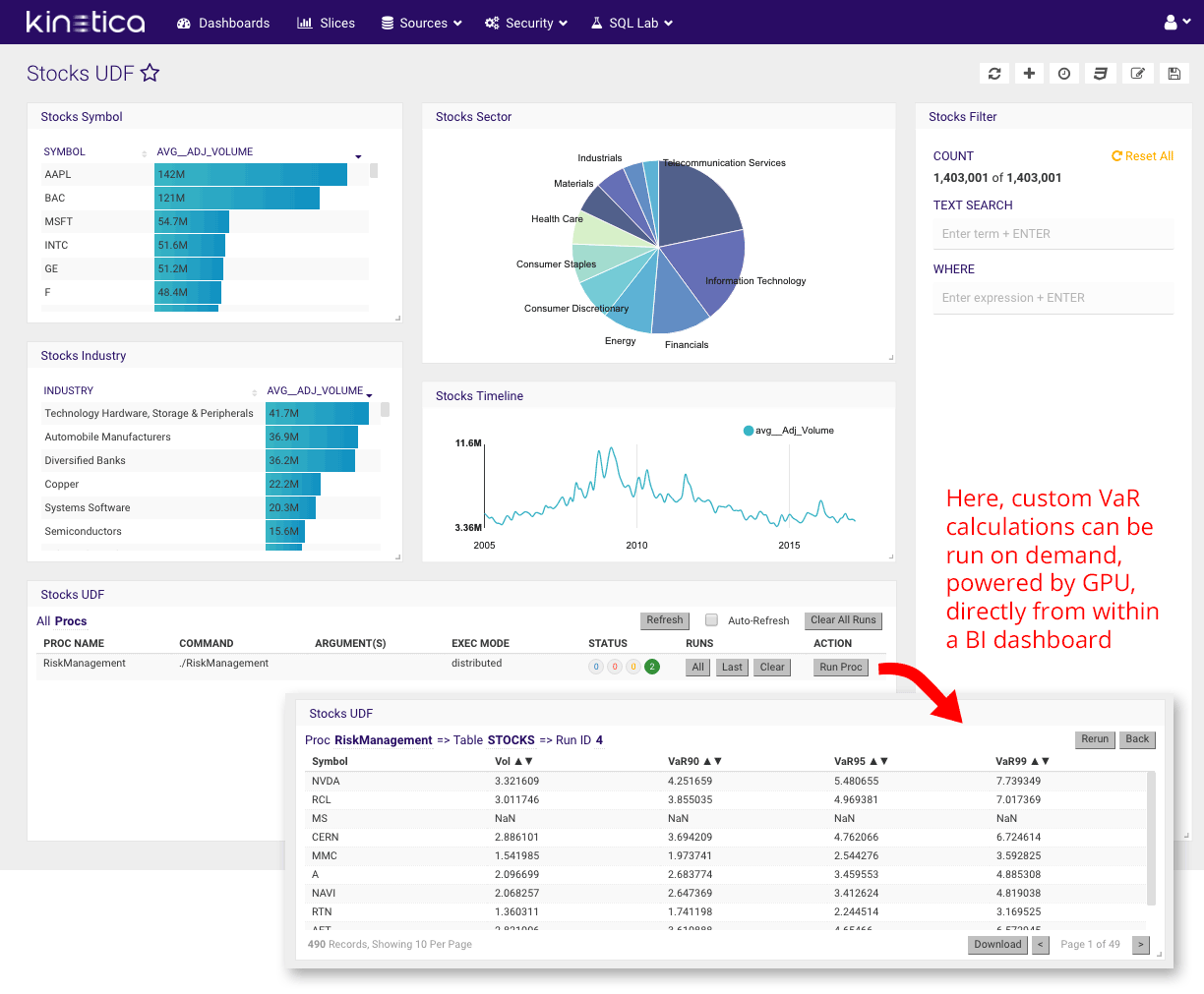Image resolution: width=1204 pixels, height=994 pixels.
Task: Click the RiskManagement proc name cell
Action: tap(85, 664)
